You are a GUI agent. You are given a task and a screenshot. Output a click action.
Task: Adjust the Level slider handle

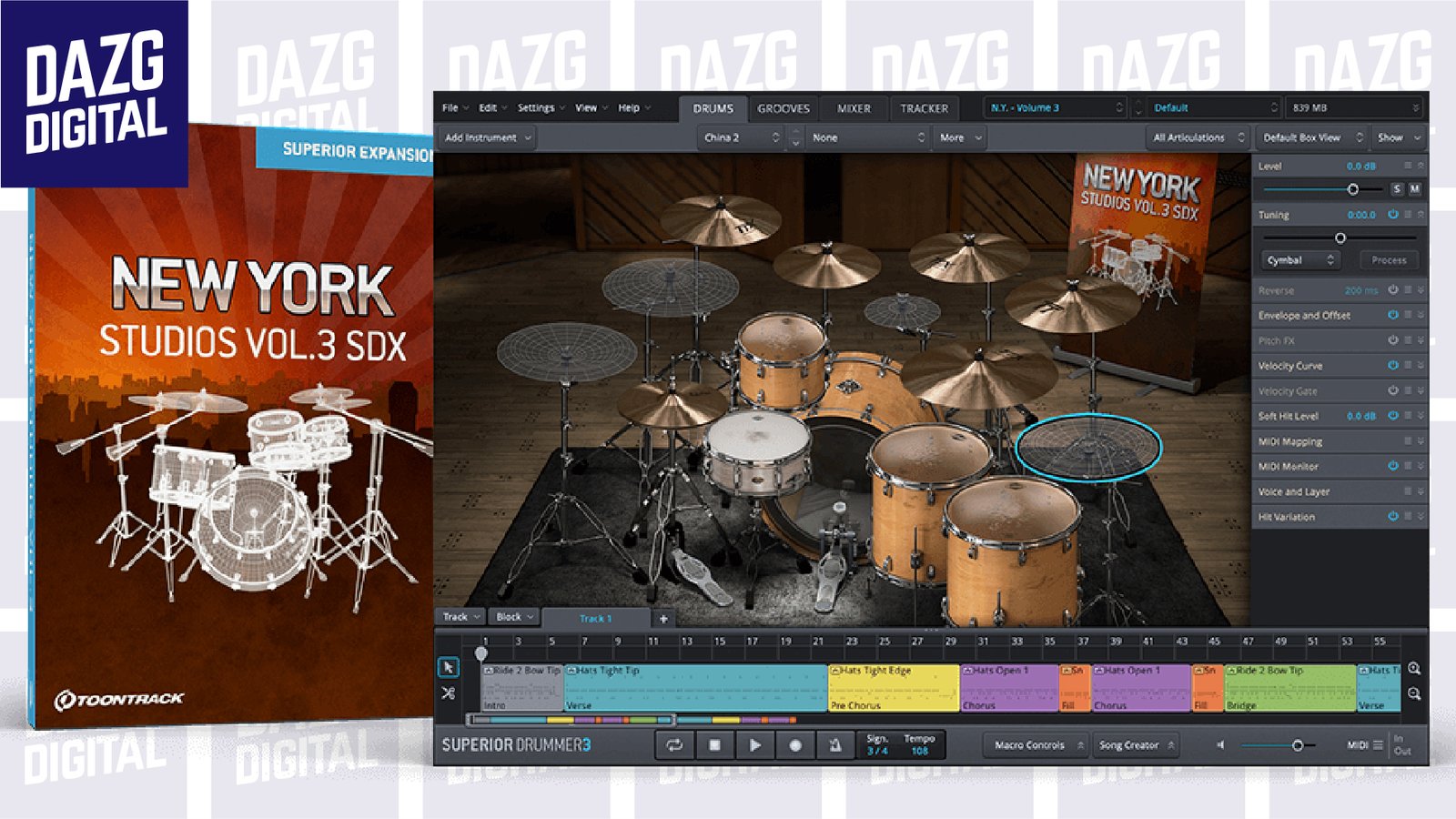1353,189
